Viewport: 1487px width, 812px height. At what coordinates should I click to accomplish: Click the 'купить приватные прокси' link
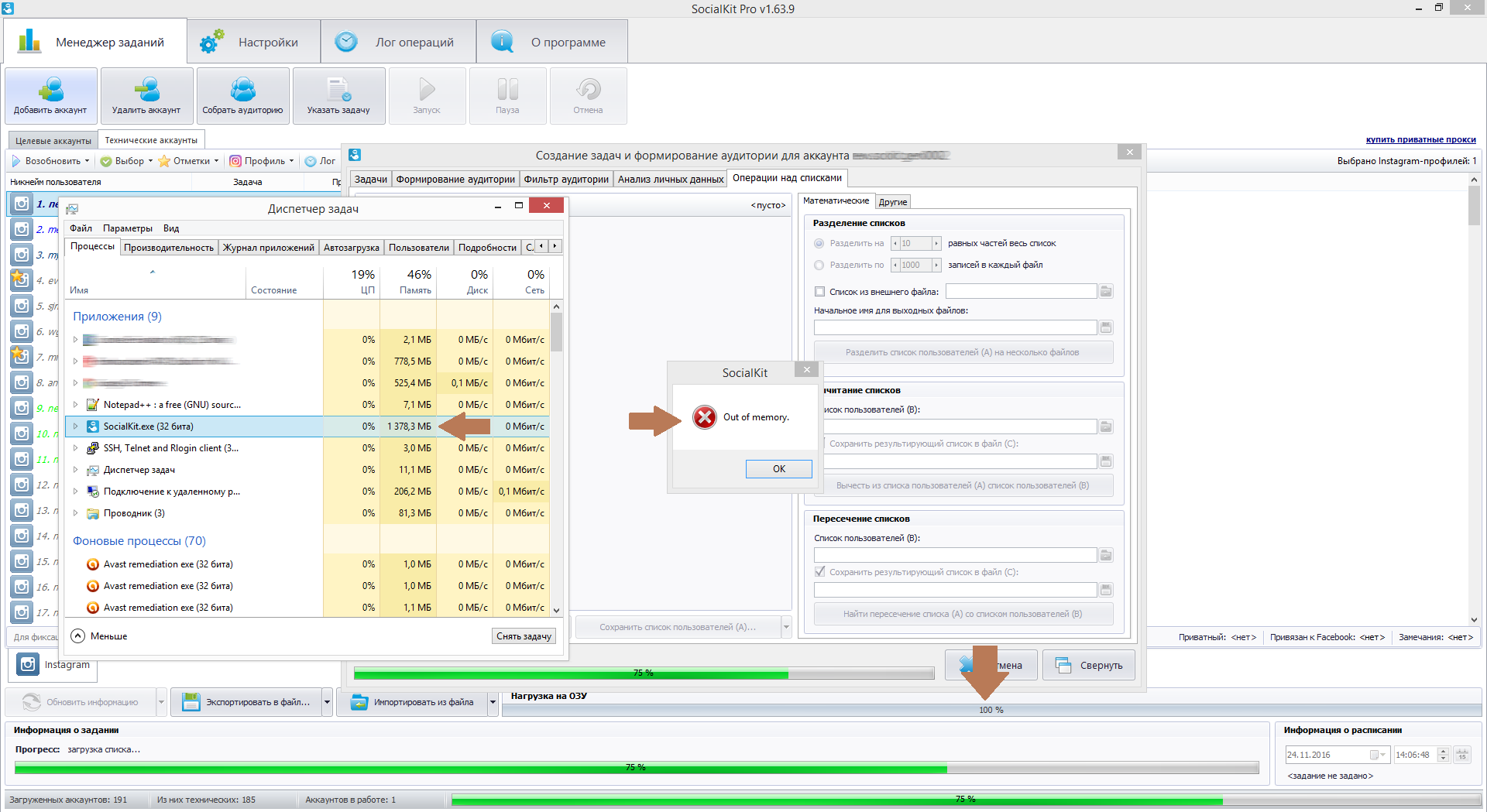coord(1420,140)
